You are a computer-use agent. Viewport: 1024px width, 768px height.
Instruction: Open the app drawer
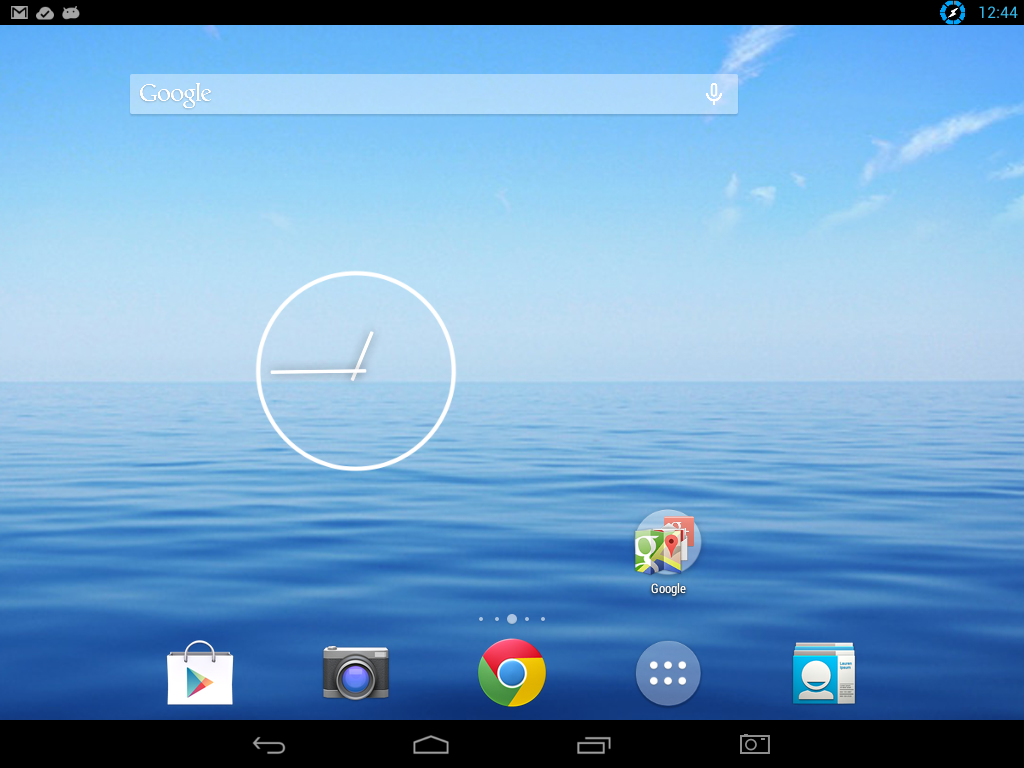668,673
